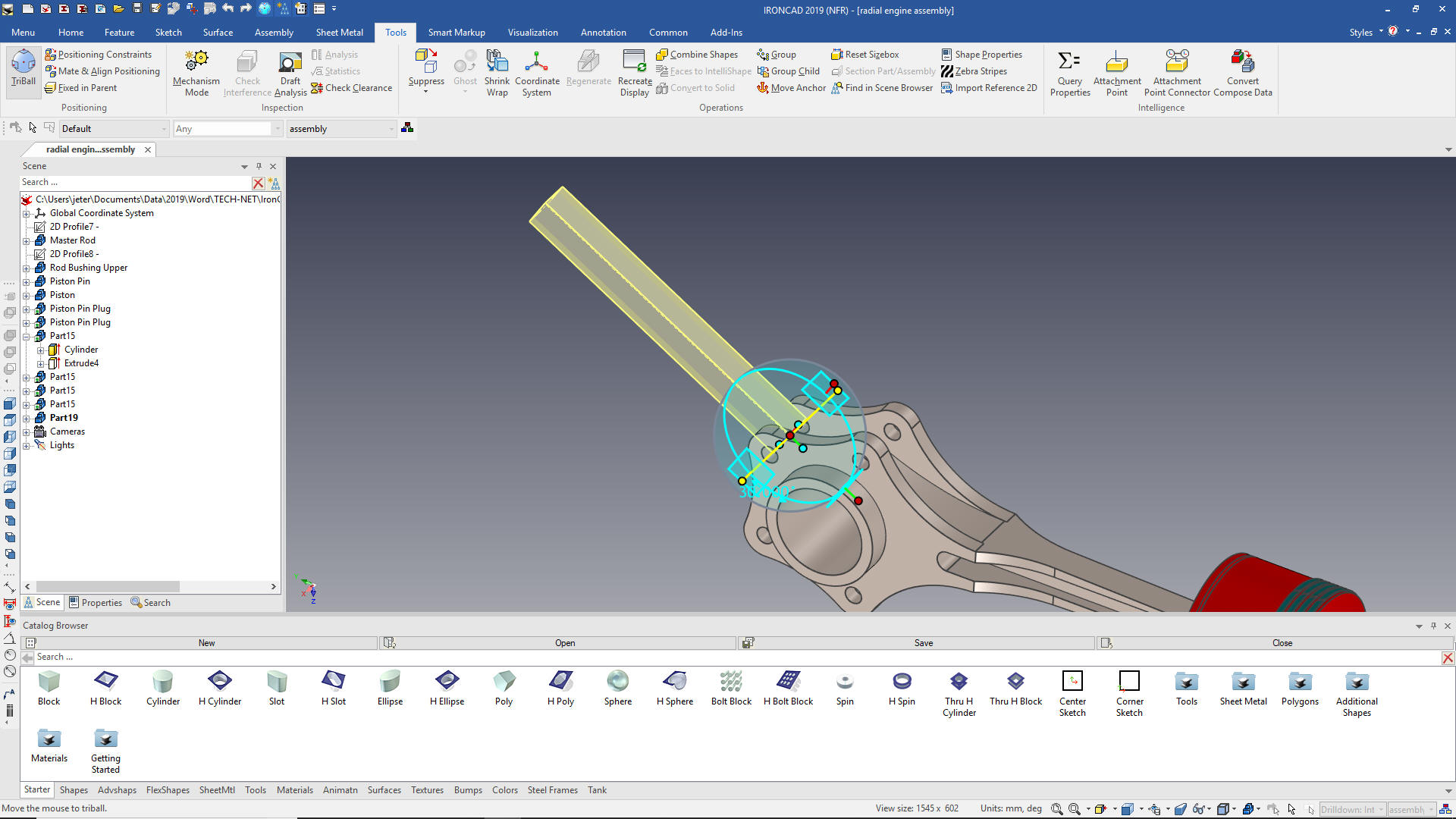The image size is (1456, 819).
Task: Activate the TriBall positioning tool
Action: click(24, 67)
